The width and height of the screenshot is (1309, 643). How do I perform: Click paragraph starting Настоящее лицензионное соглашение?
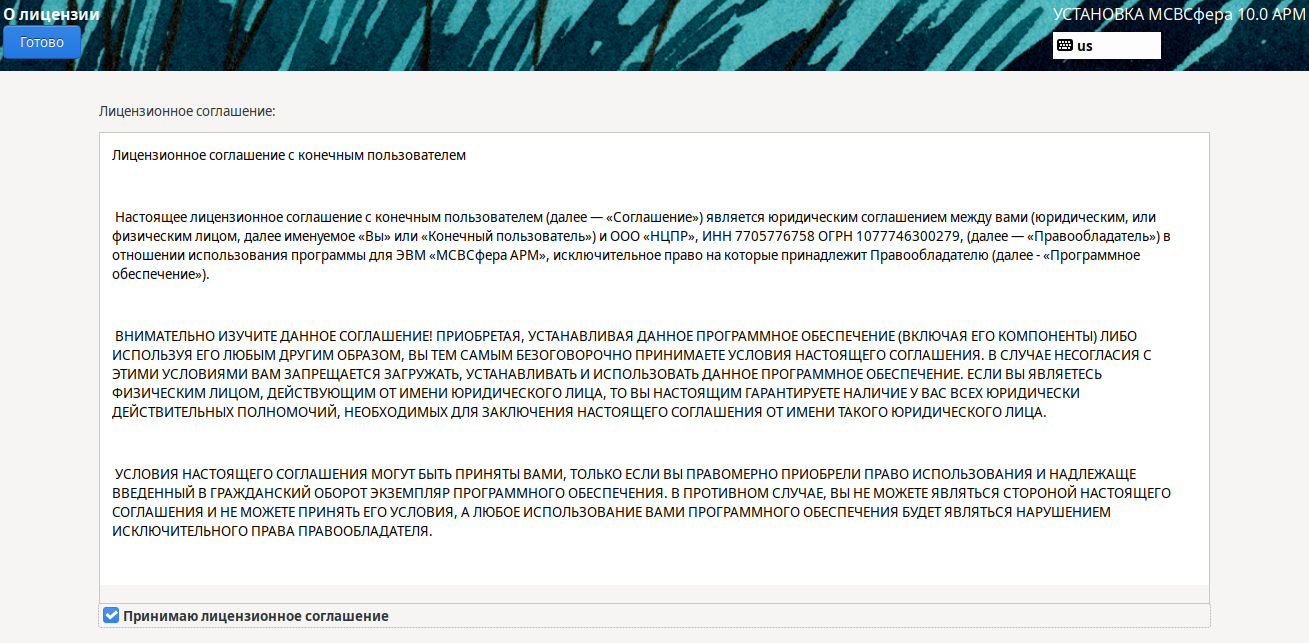(x=641, y=245)
